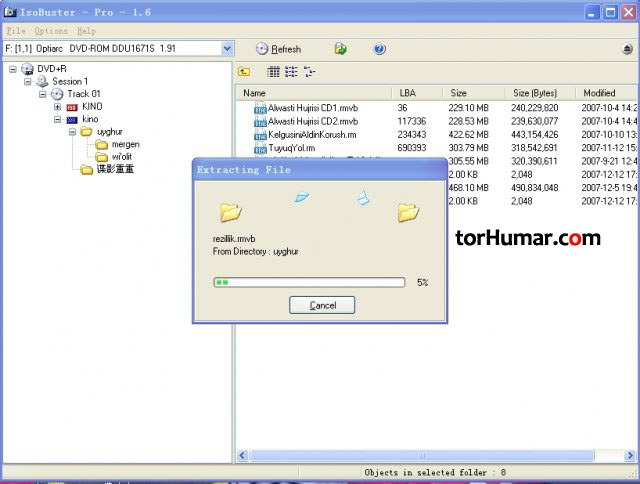Screen dimensions: 640x484
Task: Select the Session 1 icon
Action: click(42, 82)
